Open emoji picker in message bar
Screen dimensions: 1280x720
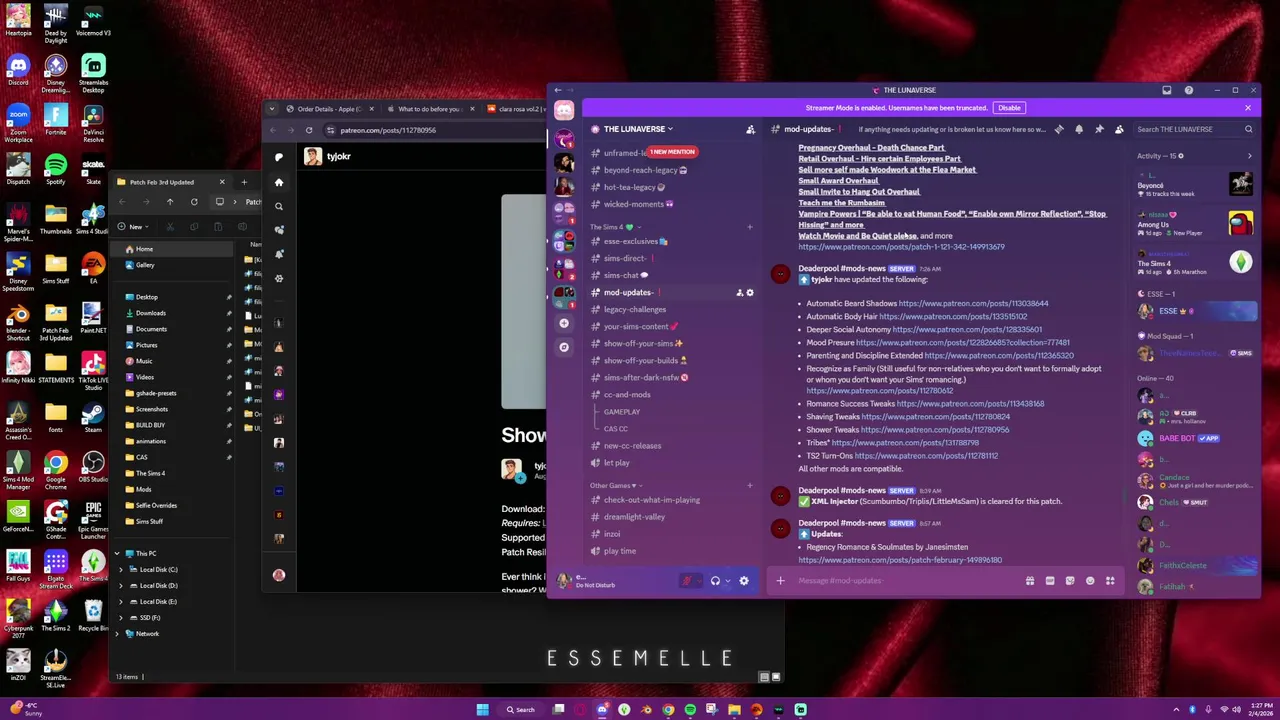1090,581
